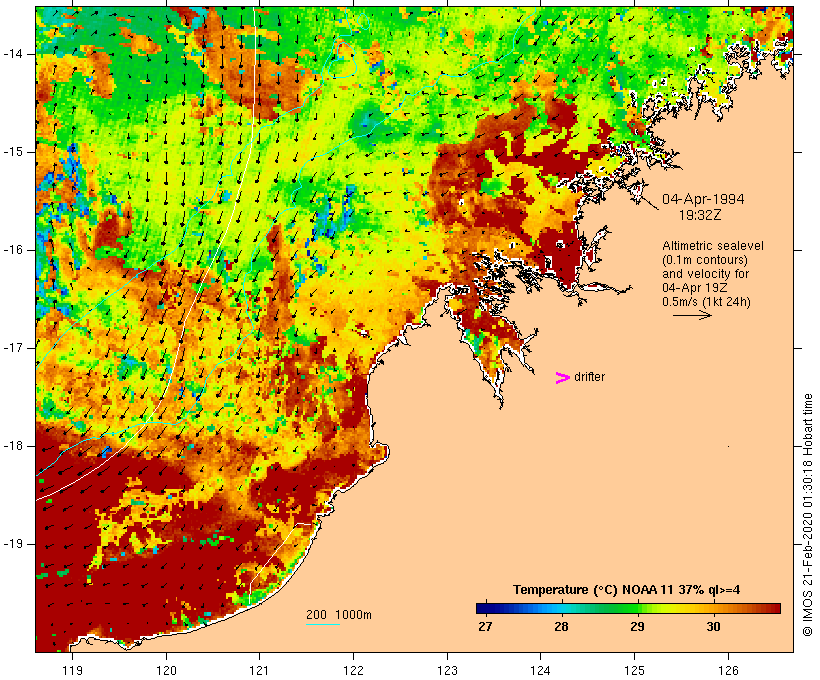Click the magenta drifter marker symbol
This screenshot has height=680, width=820.
click(x=562, y=378)
